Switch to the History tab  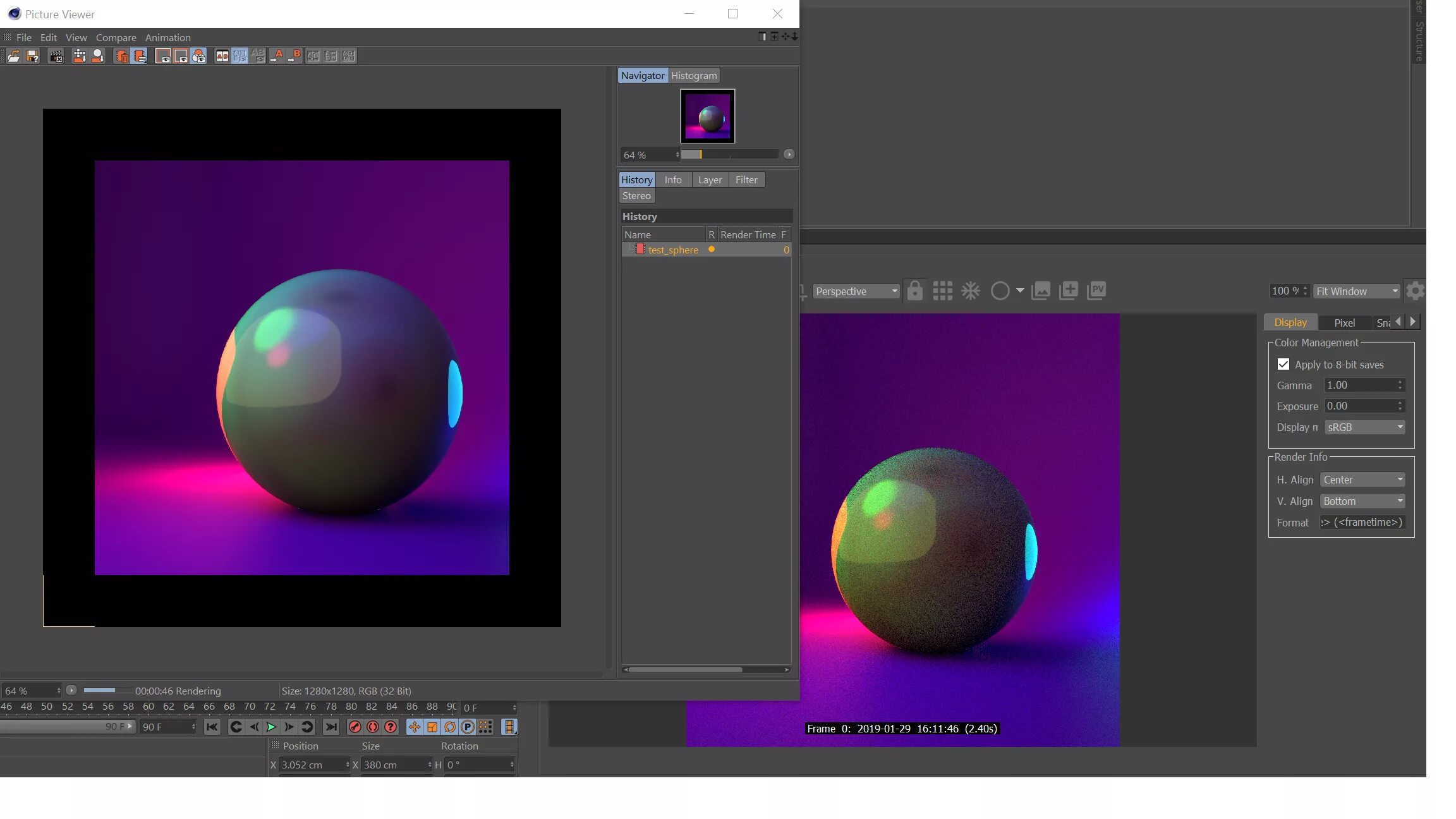tap(637, 179)
